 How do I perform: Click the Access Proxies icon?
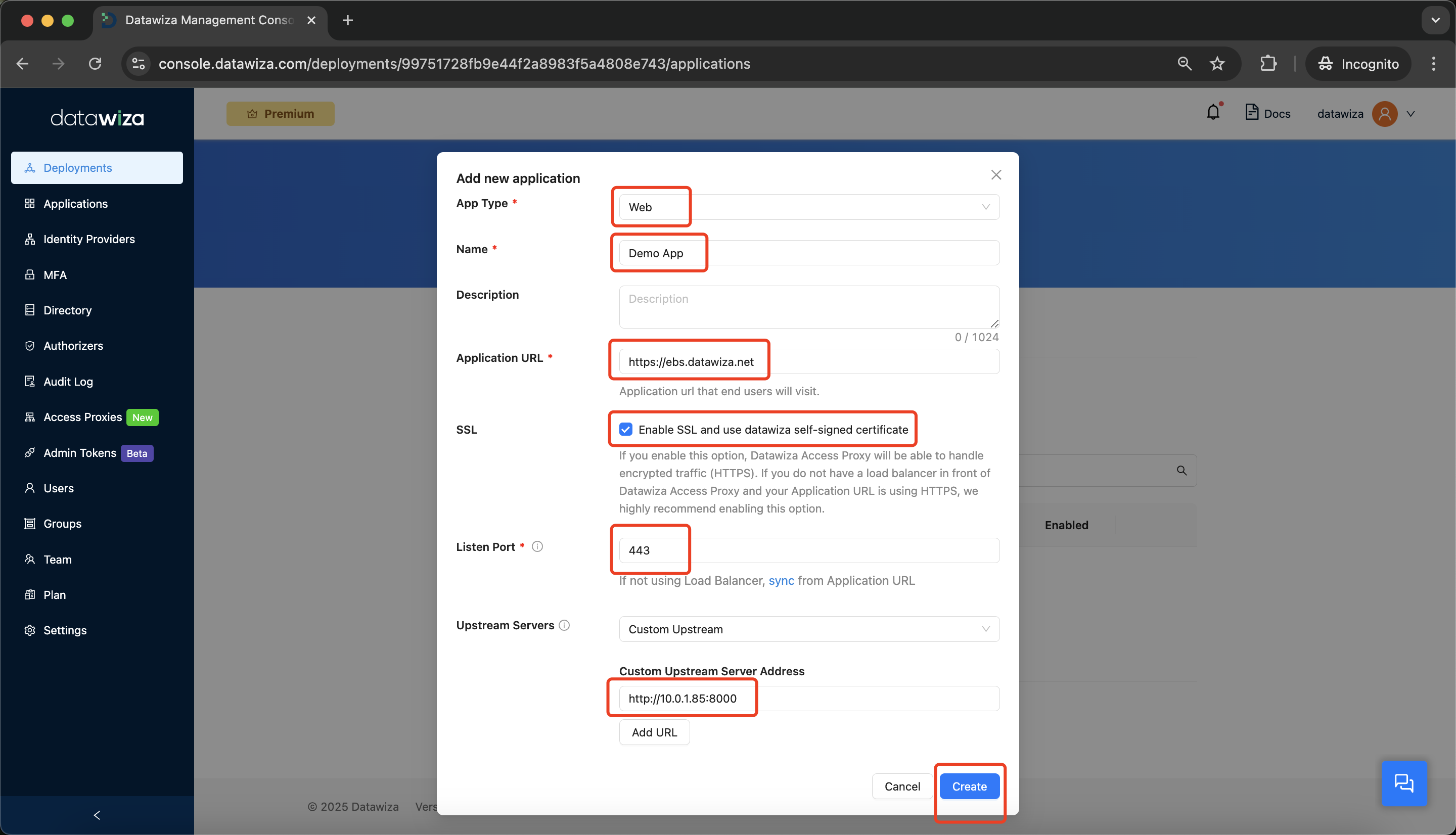30,417
